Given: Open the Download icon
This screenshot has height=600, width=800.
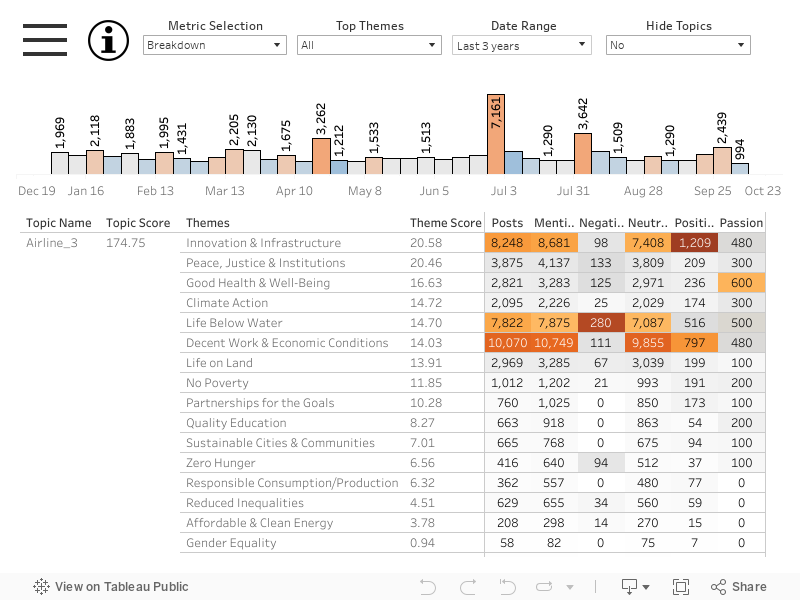Looking at the screenshot, I should pyautogui.click(x=630, y=587).
